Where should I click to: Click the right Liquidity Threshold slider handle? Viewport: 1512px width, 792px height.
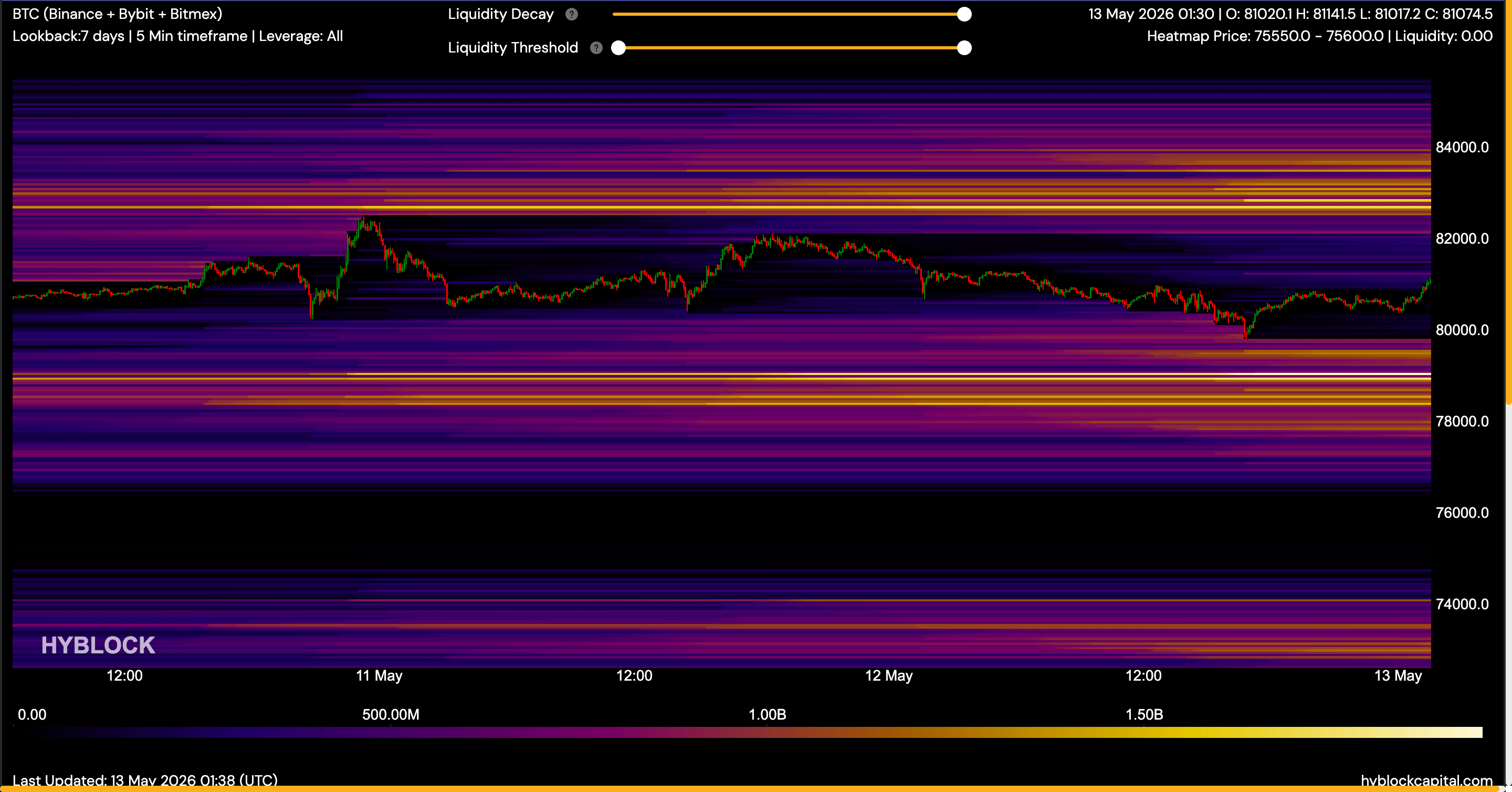[x=964, y=48]
